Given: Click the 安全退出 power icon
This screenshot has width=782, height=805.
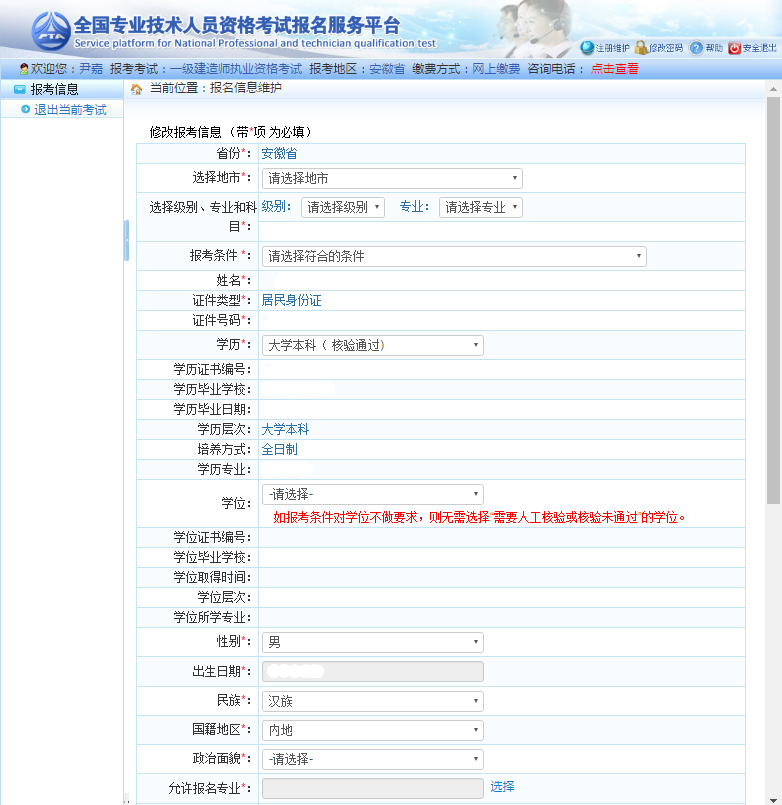Looking at the screenshot, I should [734, 48].
